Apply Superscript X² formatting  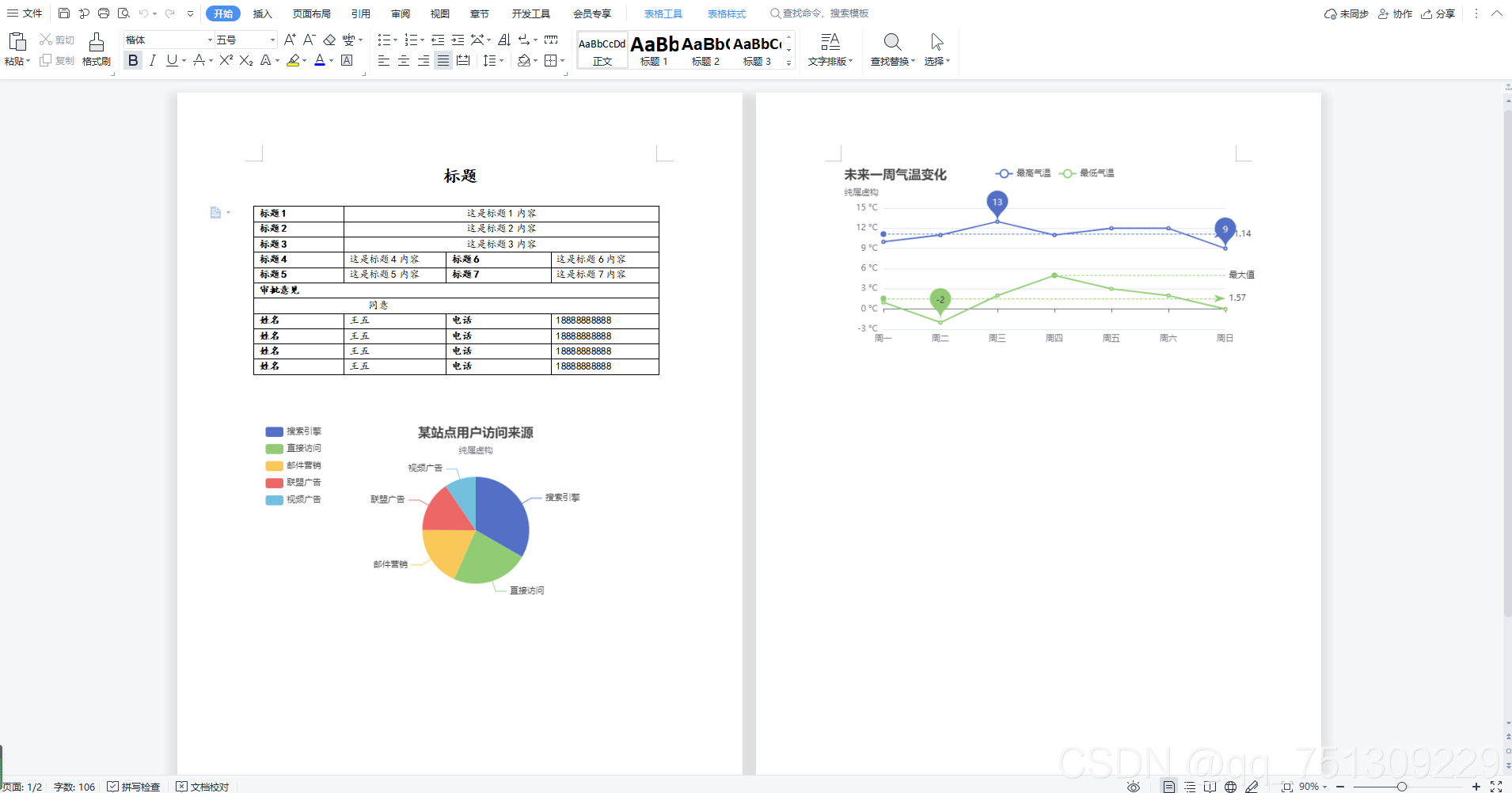pyautogui.click(x=226, y=60)
